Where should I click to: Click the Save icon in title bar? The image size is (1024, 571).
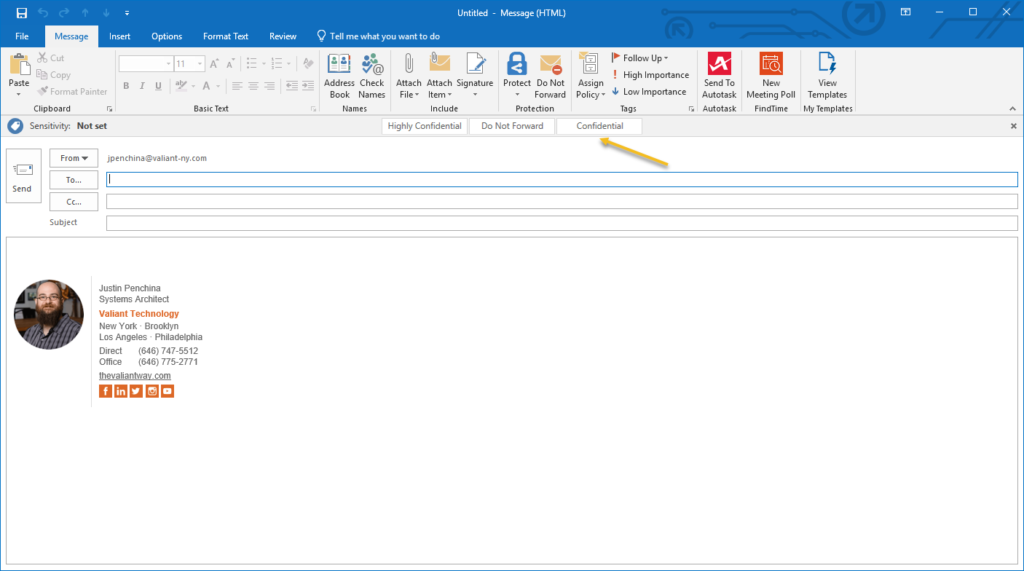coord(21,12)
